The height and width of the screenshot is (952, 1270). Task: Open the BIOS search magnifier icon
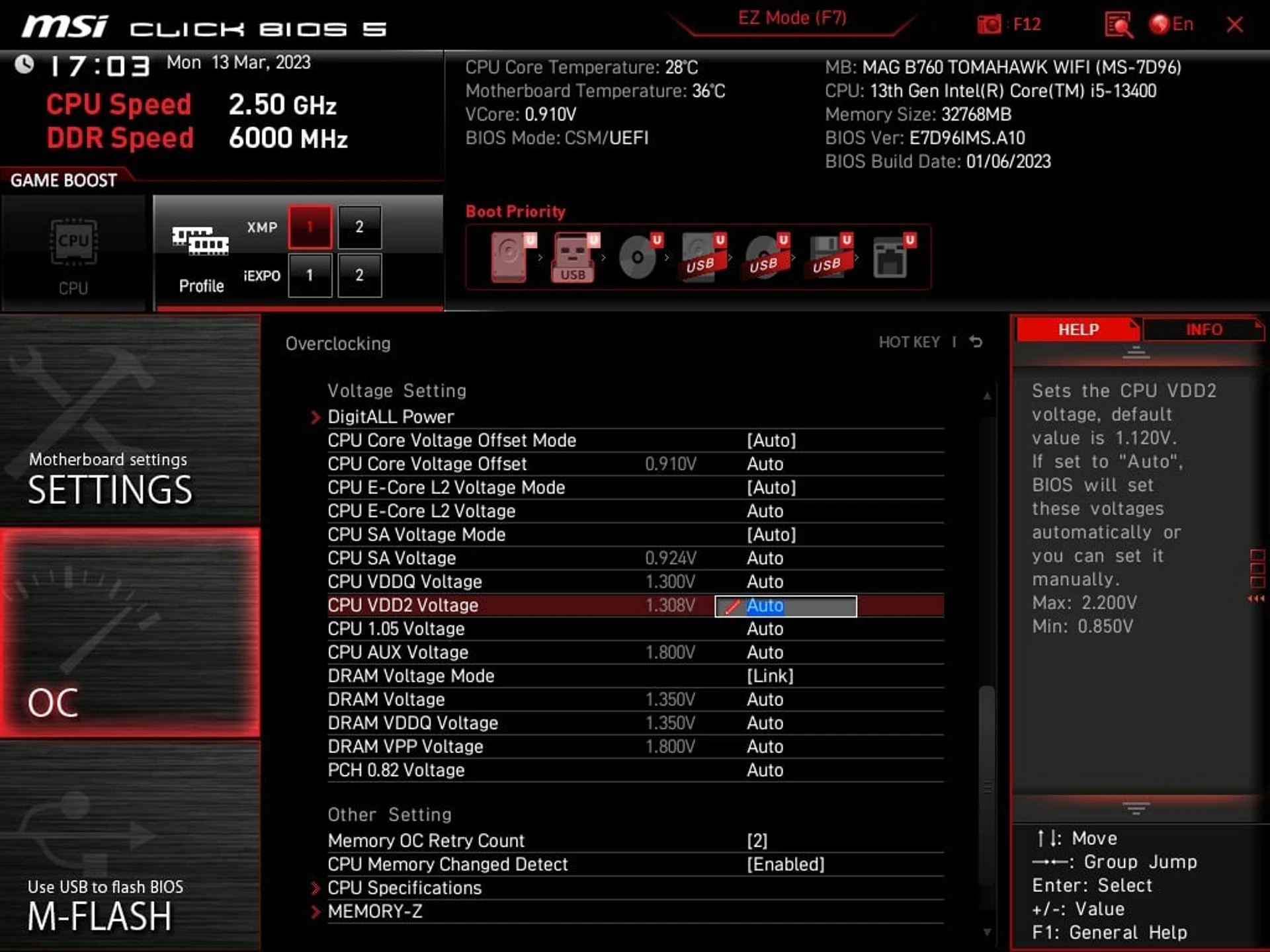tap(1118, 25)
